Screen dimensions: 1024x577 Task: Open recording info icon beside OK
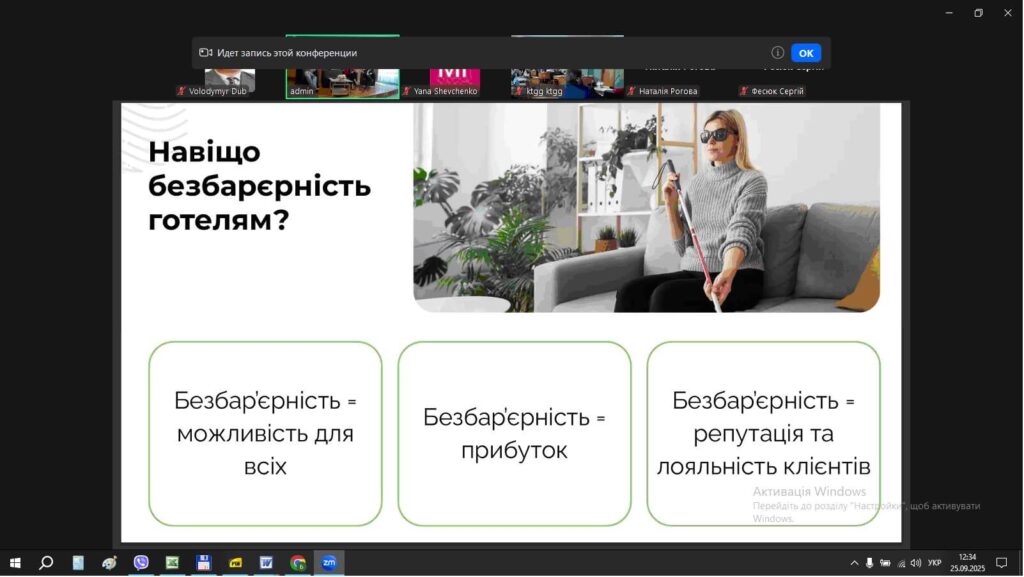(x=777, y=53)
